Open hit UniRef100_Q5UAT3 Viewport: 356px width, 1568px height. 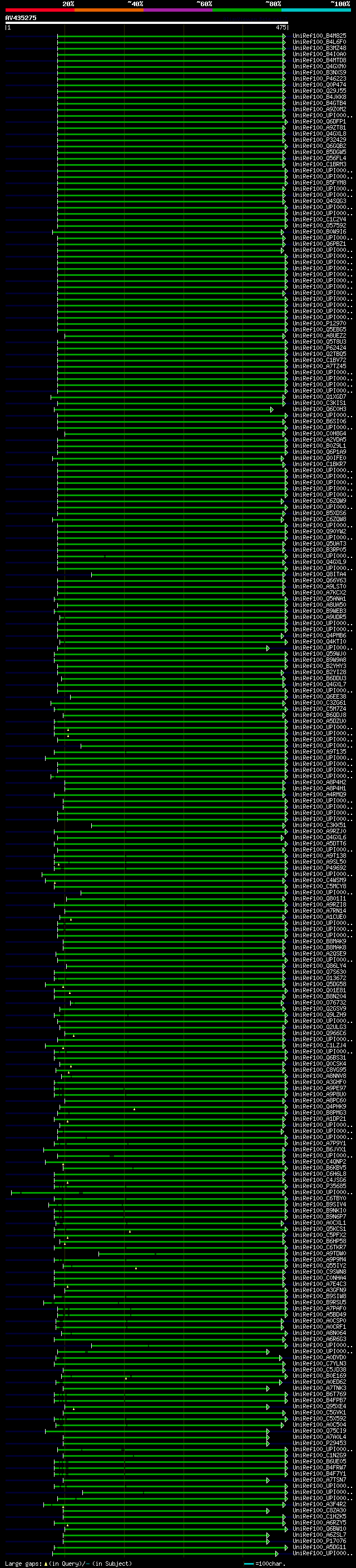319,543
